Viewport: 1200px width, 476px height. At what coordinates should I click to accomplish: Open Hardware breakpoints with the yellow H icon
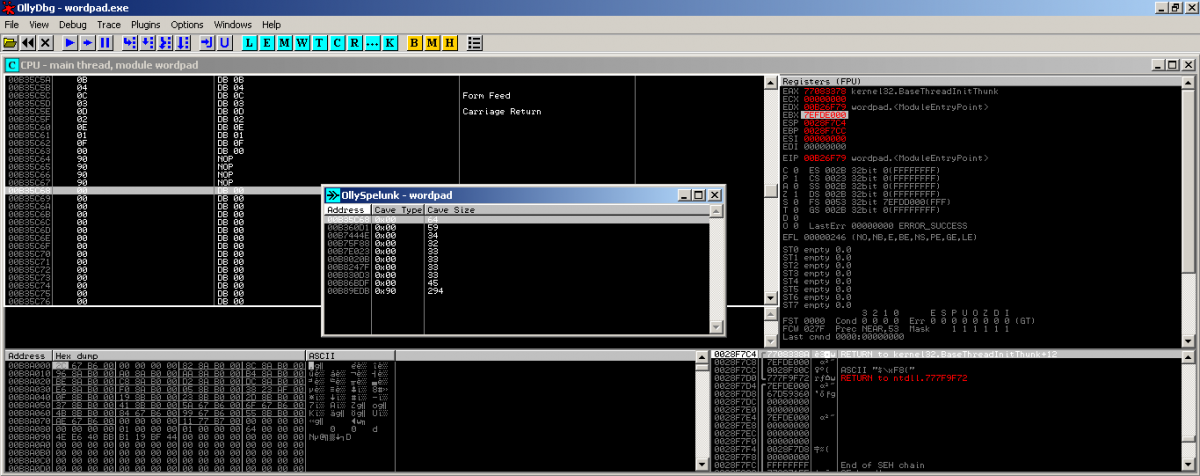click(449, 43)
